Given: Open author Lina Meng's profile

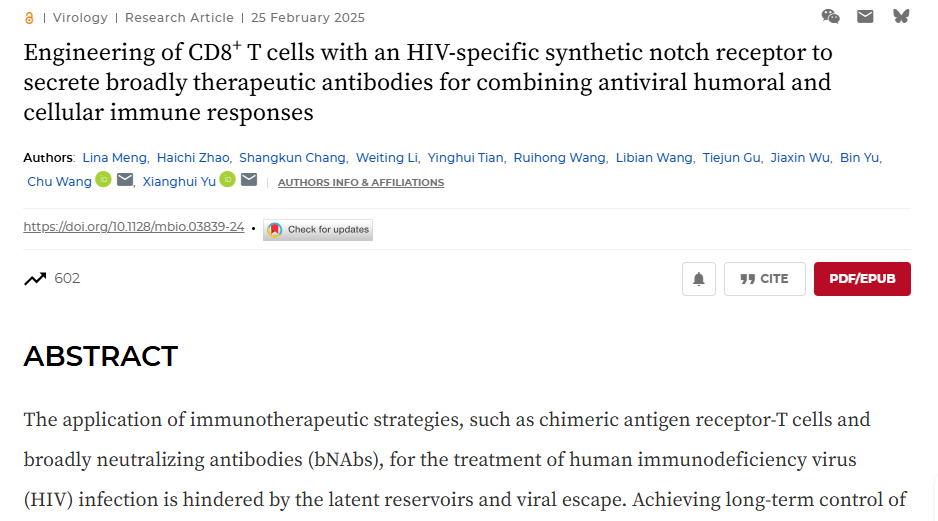Looking at the screenshot, I should (114, 158).
